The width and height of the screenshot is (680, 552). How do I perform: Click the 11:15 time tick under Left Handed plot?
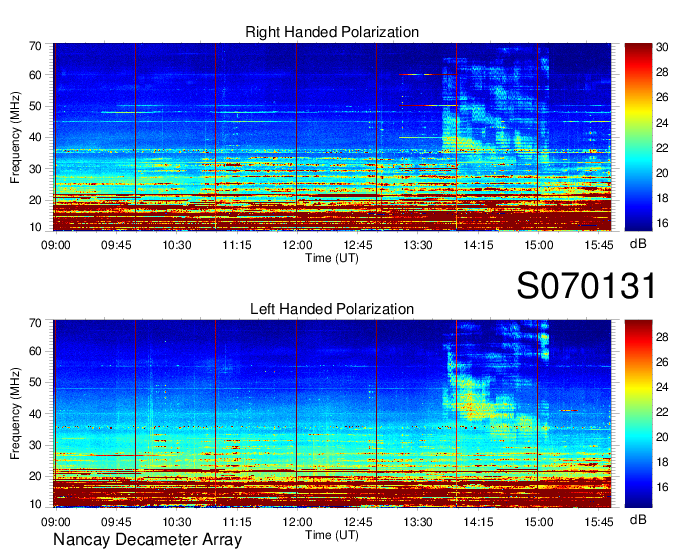click(237, 522)
